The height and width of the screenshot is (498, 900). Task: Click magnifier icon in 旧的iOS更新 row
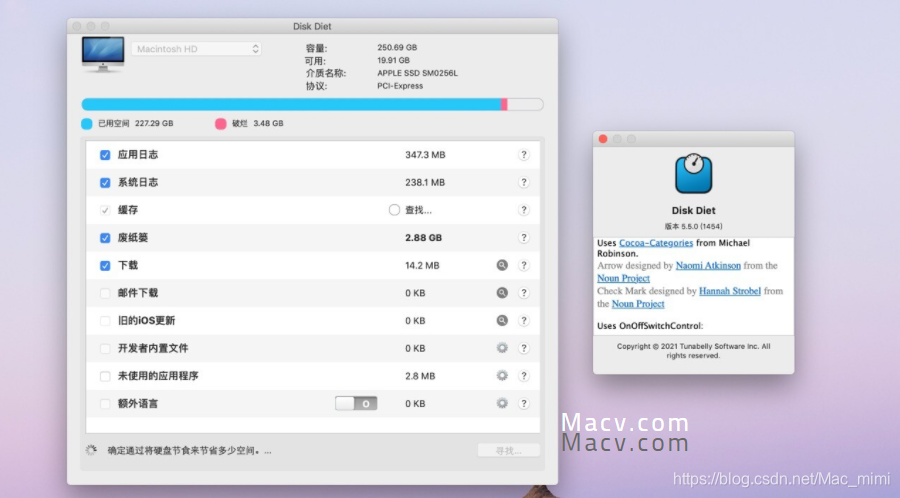[502, 320]
